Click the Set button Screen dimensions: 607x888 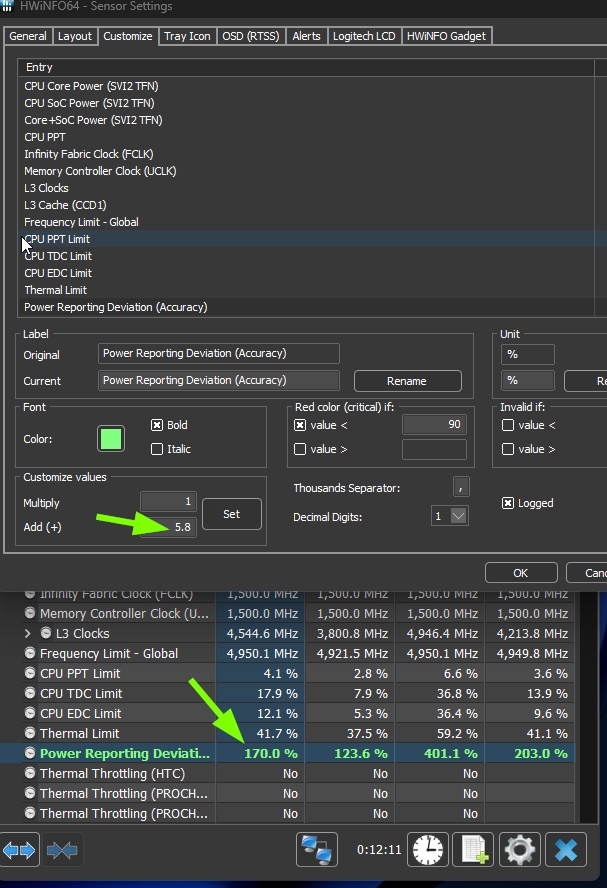232,514
